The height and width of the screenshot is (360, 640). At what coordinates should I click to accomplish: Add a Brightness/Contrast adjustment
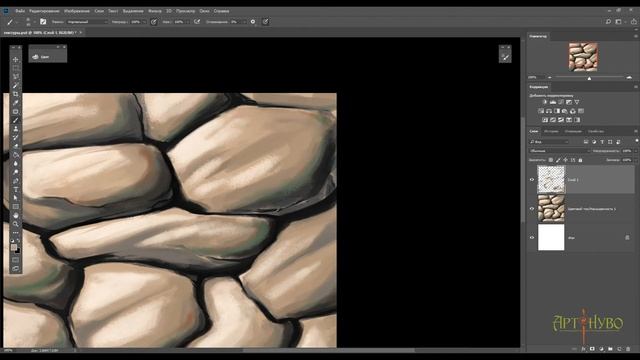tap(545, 102)
